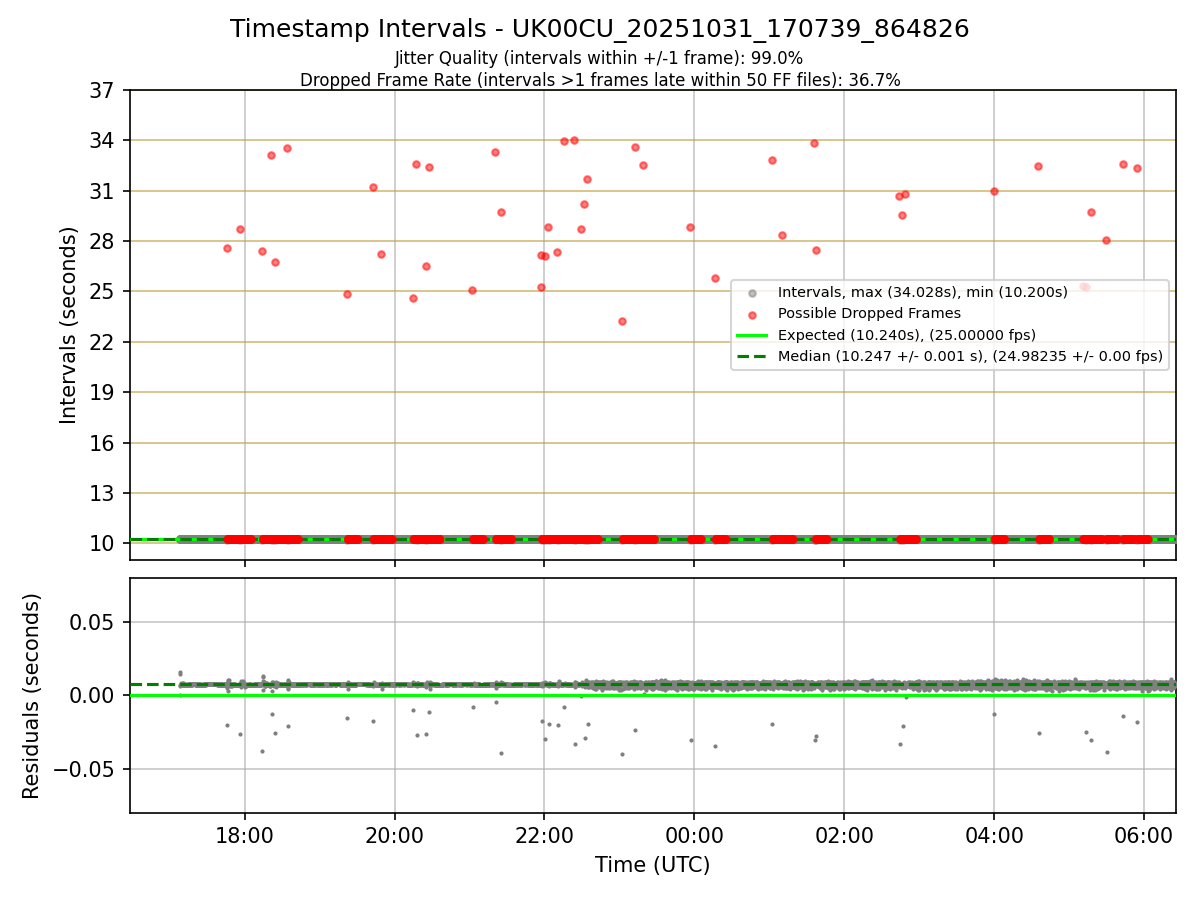The image size is (1200, 900).
Task: Click the gray dot marker in the legend
Action: coord(752,294)
